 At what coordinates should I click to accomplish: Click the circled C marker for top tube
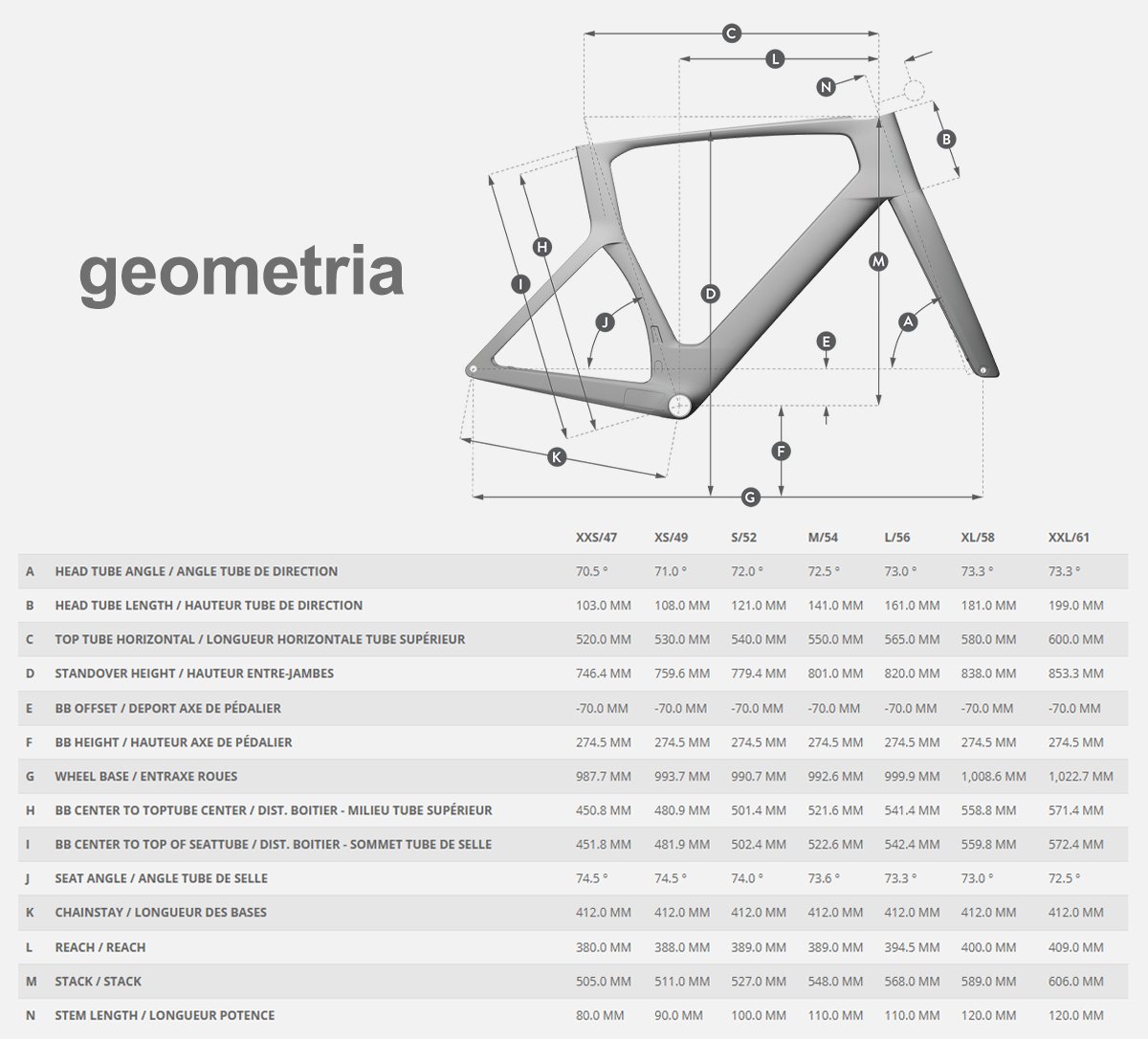pyautogui.click(x=731, y=34)
